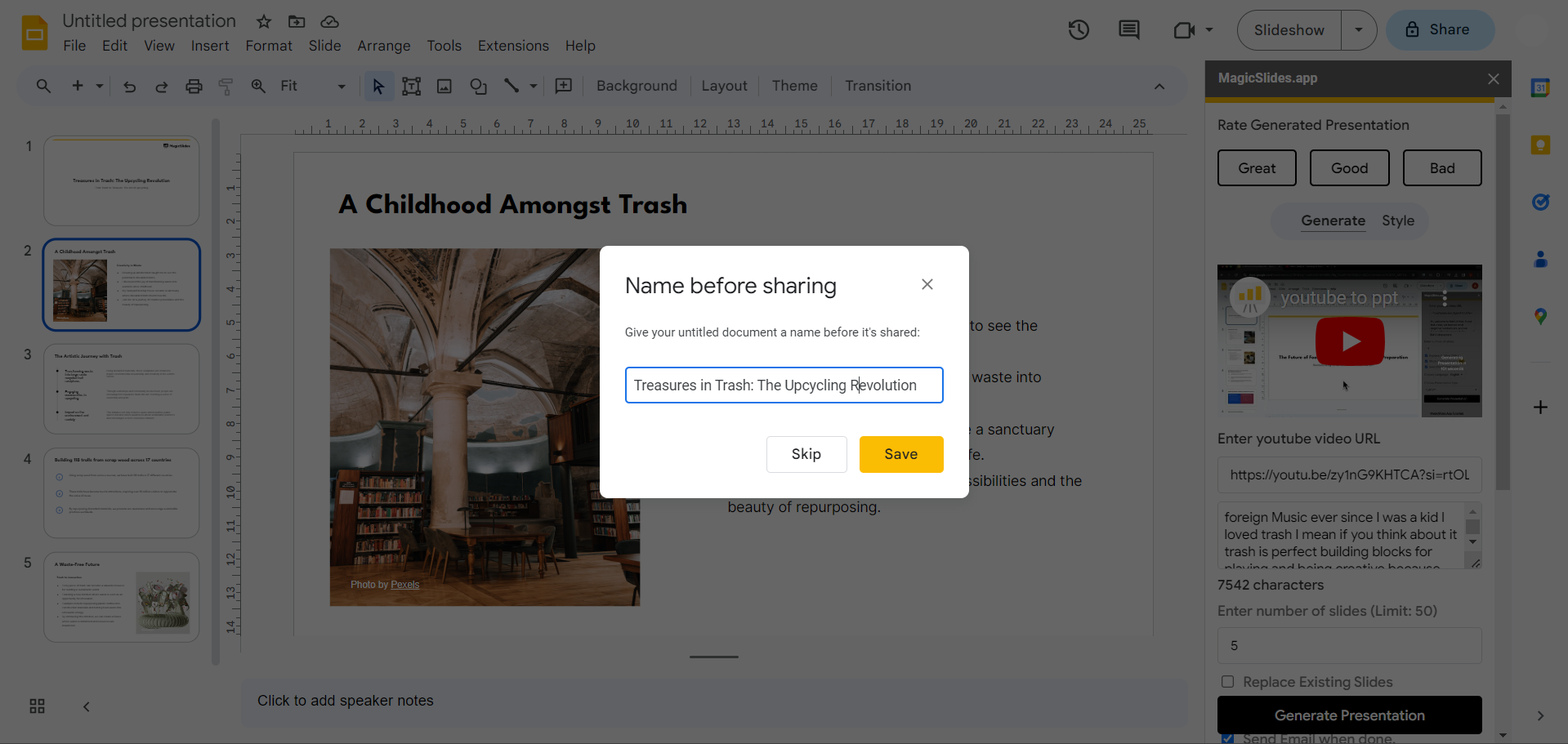This screenshot has height=744, width=1568.
Task: Expand the Slideshow options dropdown arrow
Action: click(1358, 30)
